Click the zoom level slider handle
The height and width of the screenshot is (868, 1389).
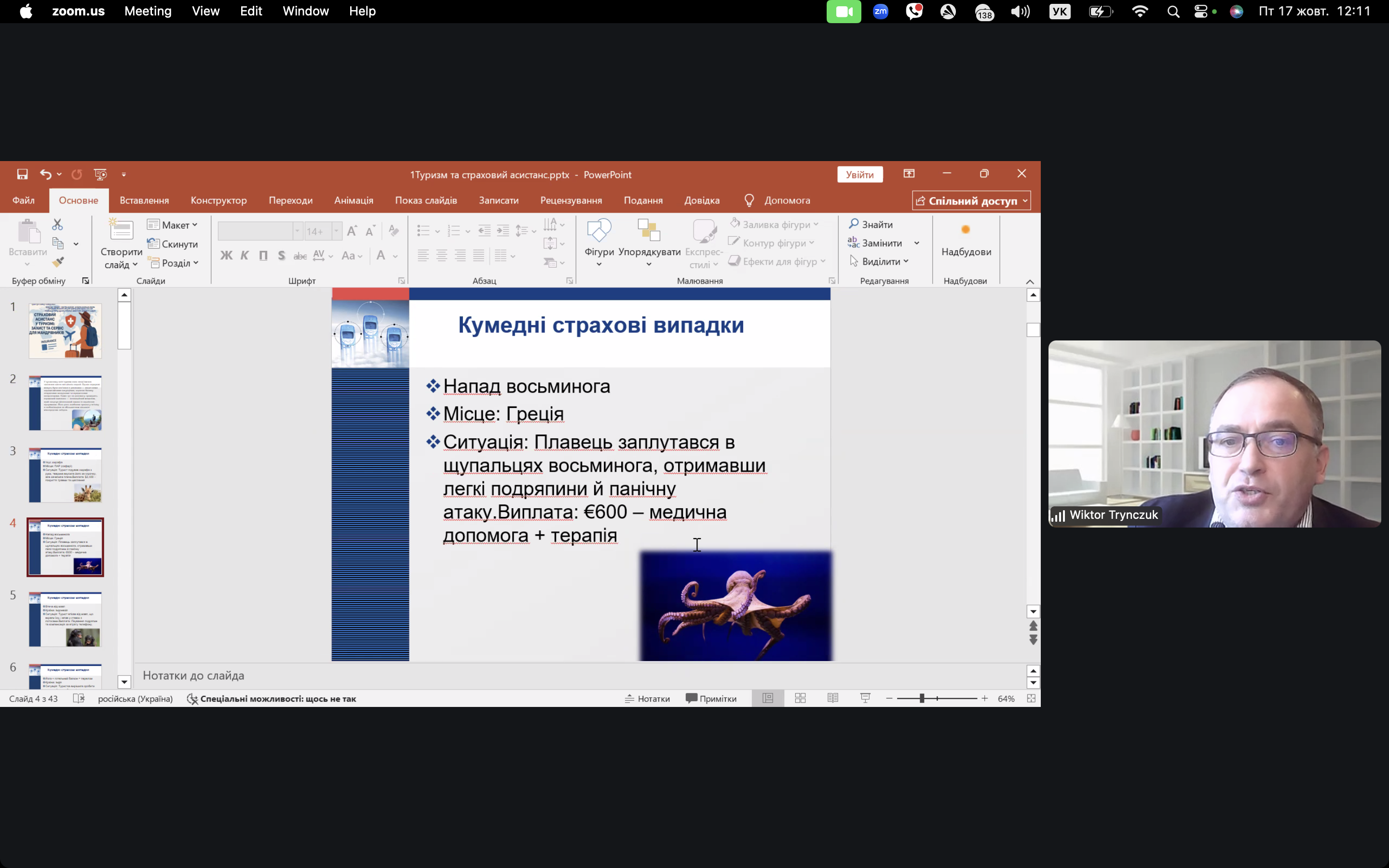922,698
